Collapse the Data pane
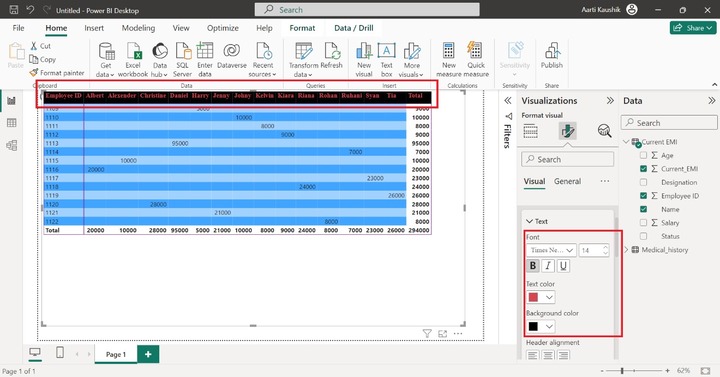 pyautogui.click(x=711, y=101)
